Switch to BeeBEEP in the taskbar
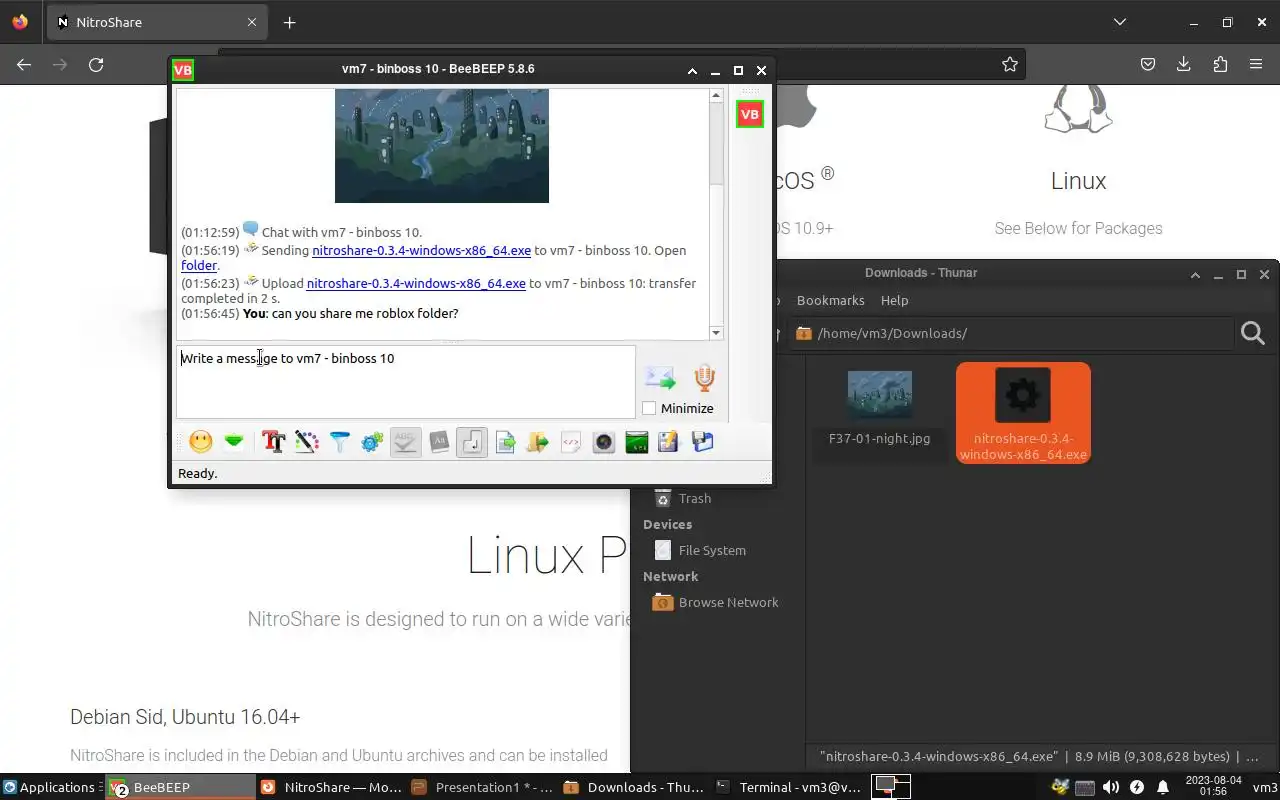This screenshot has height=800, width=1280. [x=179, y=787]
